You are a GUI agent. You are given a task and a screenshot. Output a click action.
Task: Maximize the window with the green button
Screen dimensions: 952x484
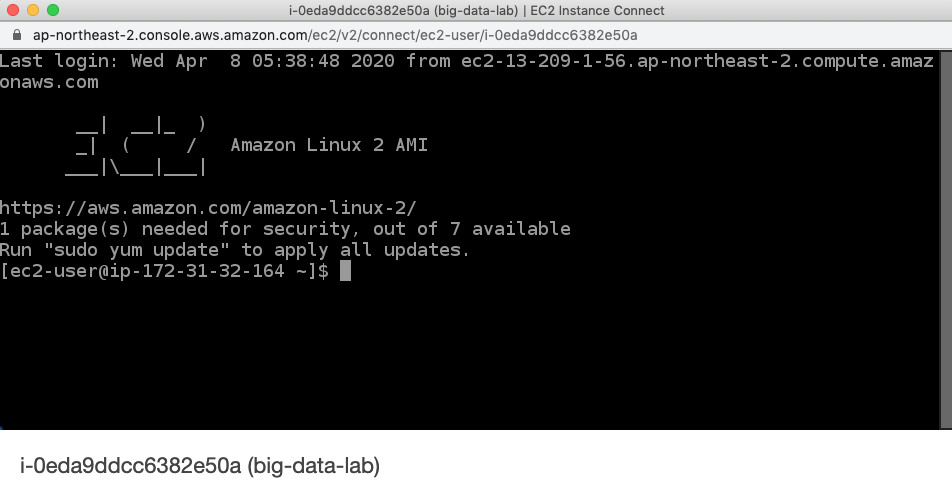pyautogui.click(x=52, y=11)
